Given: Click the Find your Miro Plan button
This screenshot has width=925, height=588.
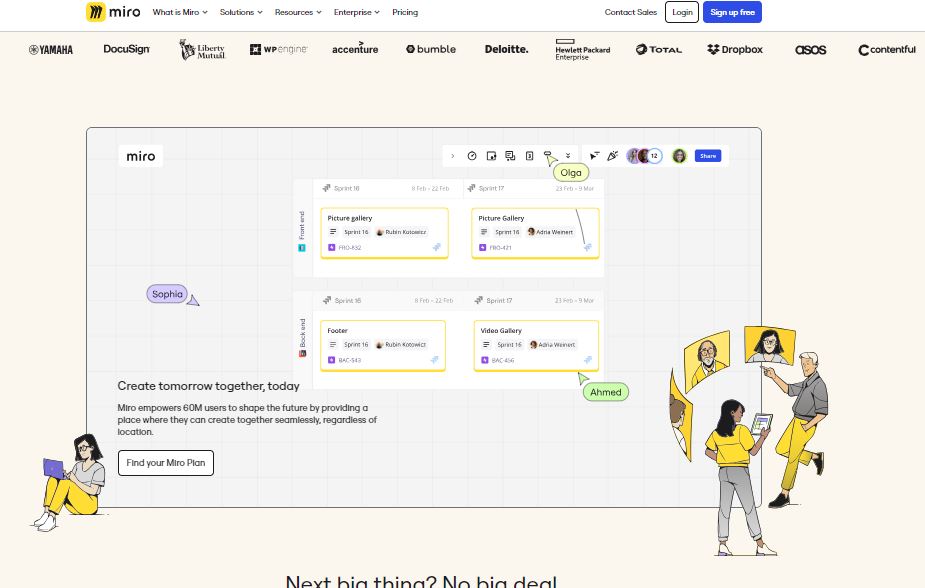Looking at the screenshot, I should (166, 463).
